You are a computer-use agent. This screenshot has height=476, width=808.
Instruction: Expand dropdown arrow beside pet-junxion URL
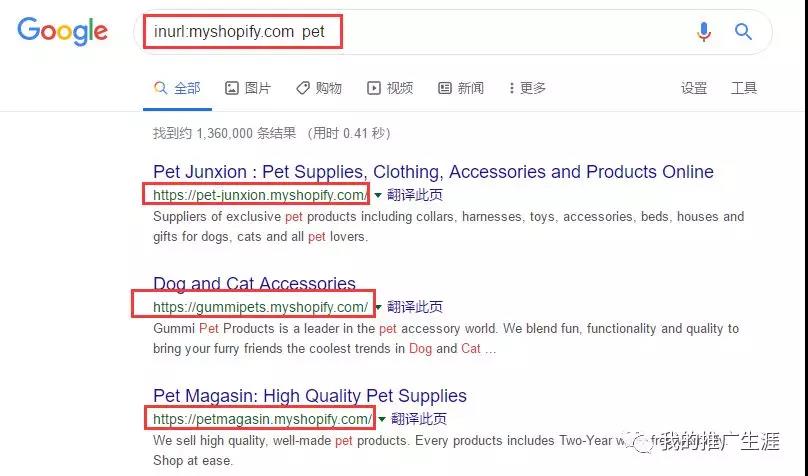[x=378, y=195]
